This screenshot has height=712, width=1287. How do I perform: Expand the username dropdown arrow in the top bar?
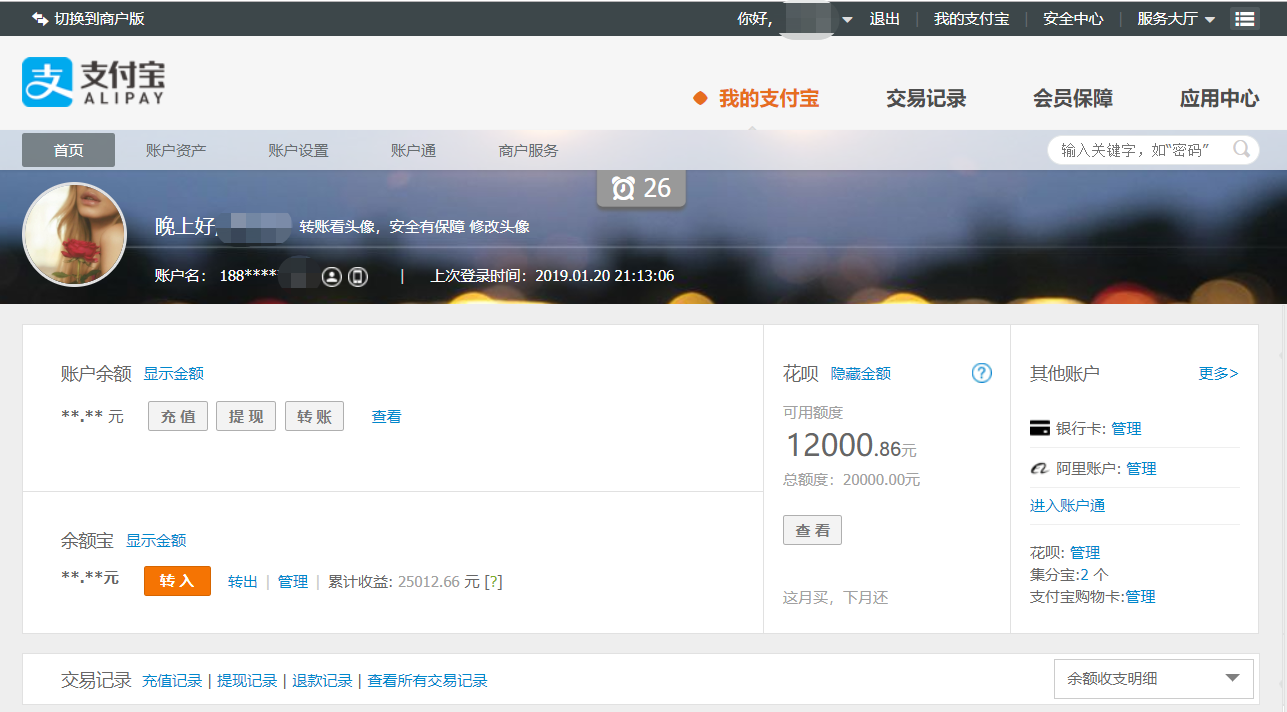tap(847, 19)
